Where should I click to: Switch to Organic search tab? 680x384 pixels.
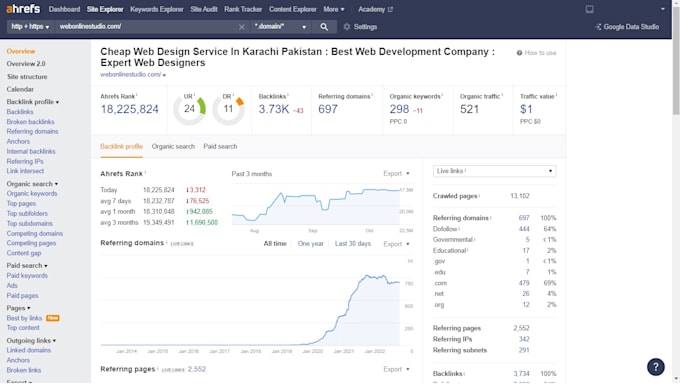tap(173, 147)
